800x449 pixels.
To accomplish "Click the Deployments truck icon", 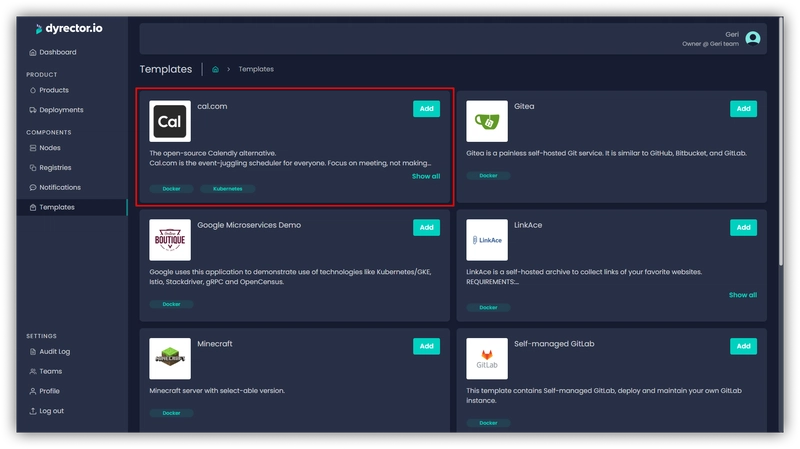I will 33,110.
